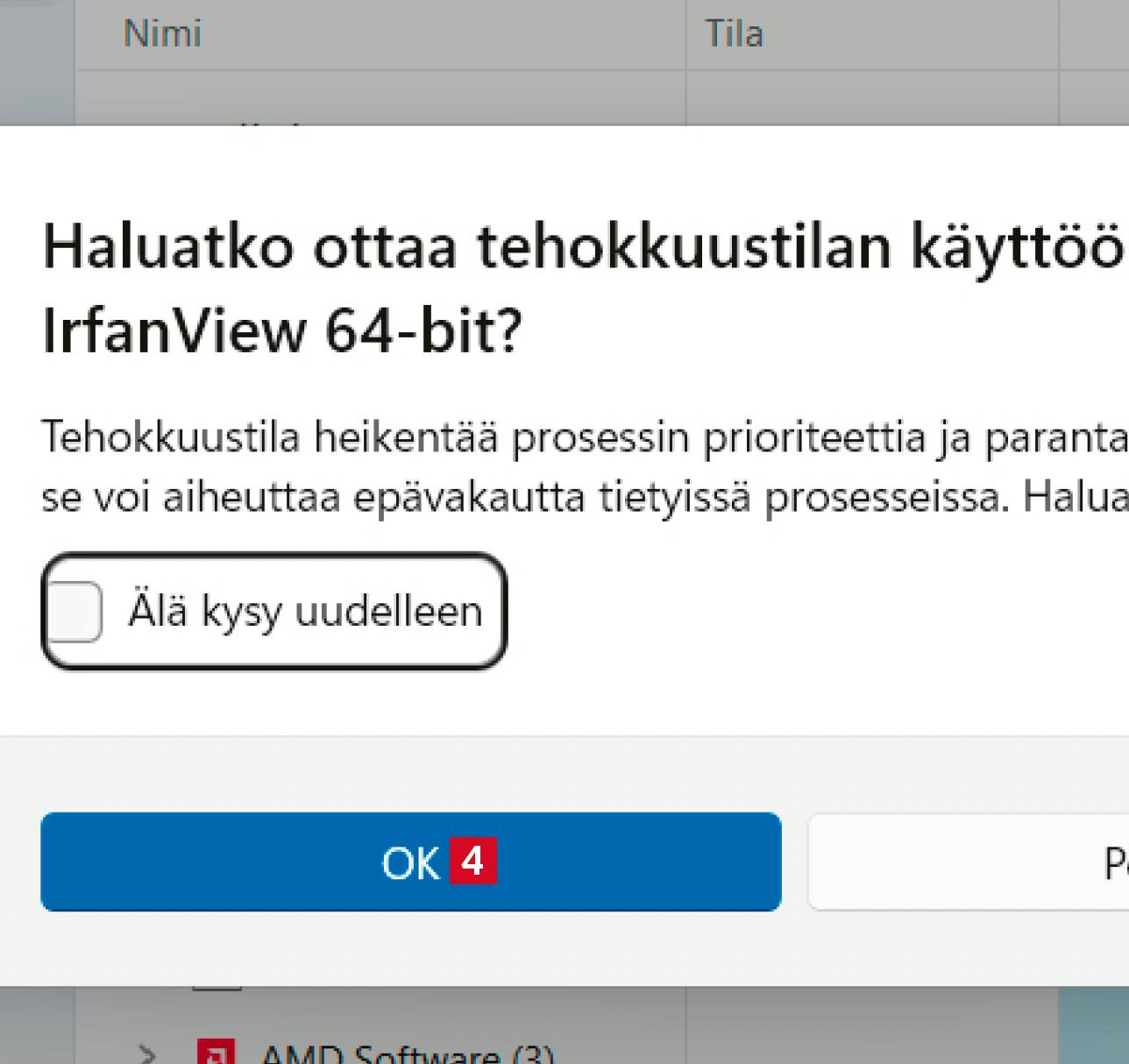The height and width of the screenshot is (1064, 1129).
Task: Tick the 'Älä kysy uudelleen' checkbox
Action: pyautogui.click(x=76, y=611)
